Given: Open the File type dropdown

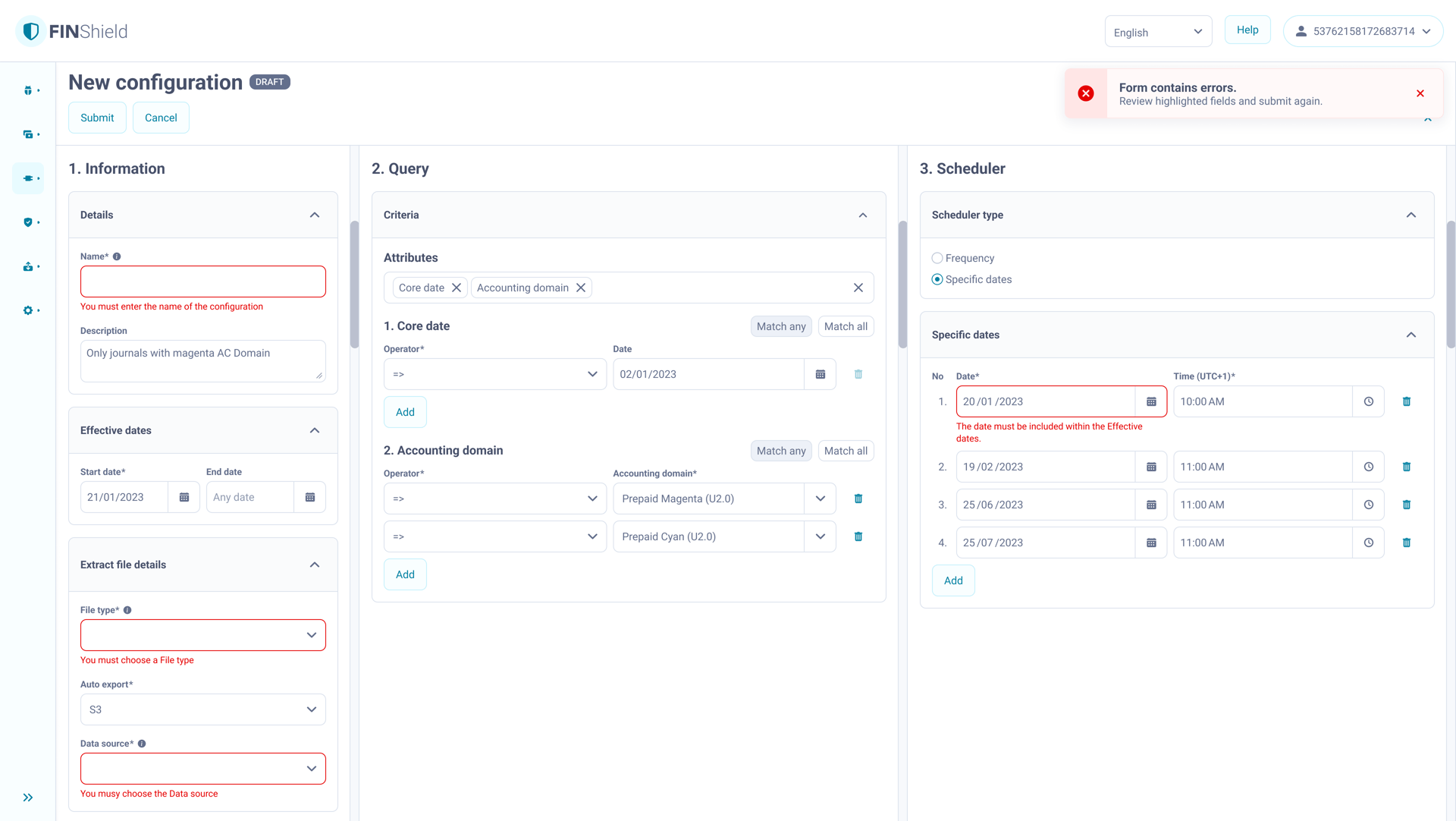Looking at the screenshot, I should pyautogui.click(x=203, y=635).
